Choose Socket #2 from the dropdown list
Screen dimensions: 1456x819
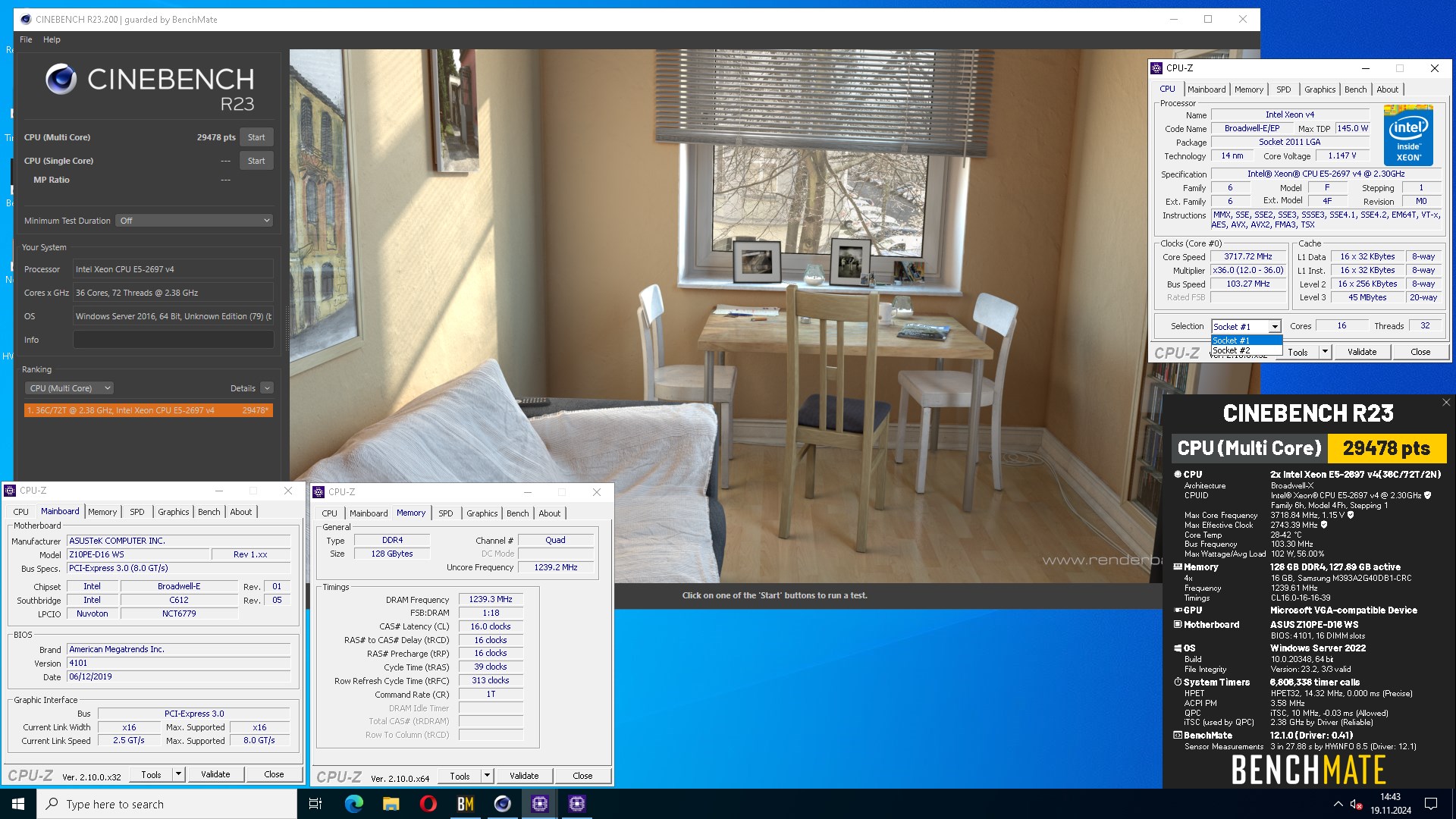click(1246, 350)
